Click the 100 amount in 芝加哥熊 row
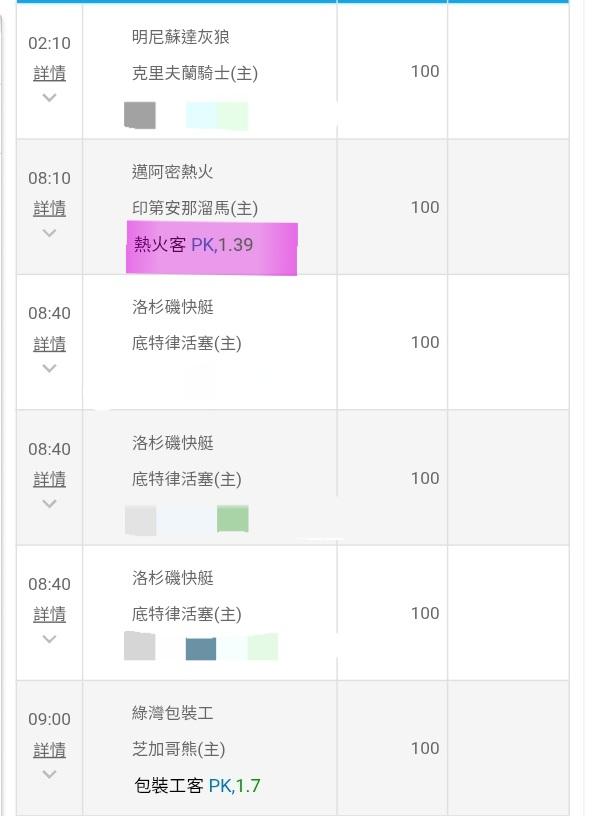 tap(425, 748)
